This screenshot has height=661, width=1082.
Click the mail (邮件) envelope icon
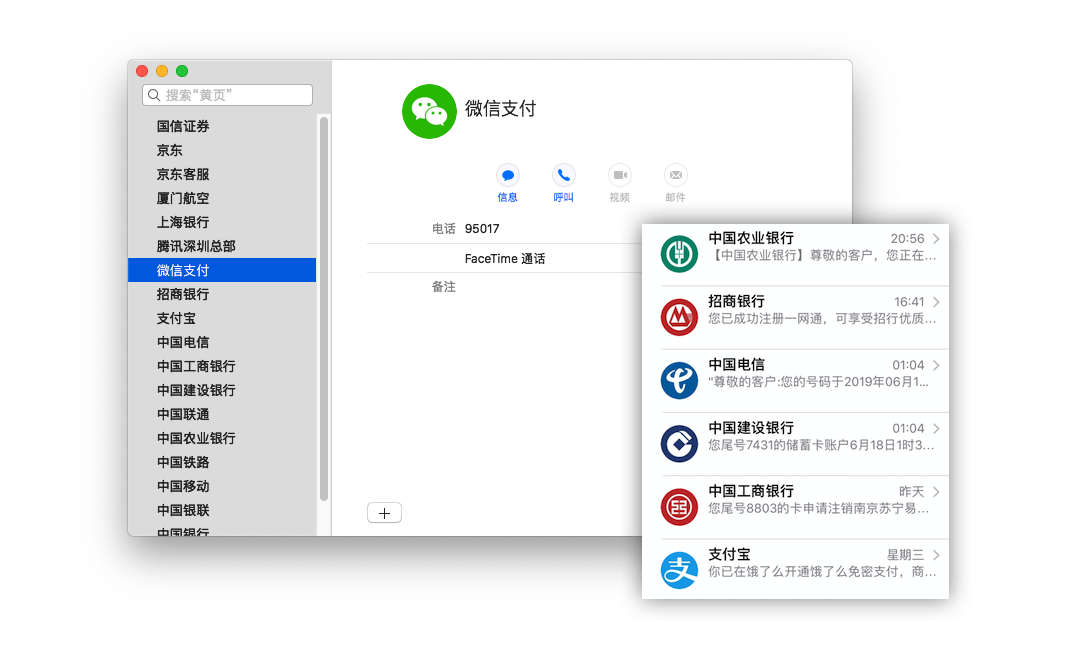676,175
